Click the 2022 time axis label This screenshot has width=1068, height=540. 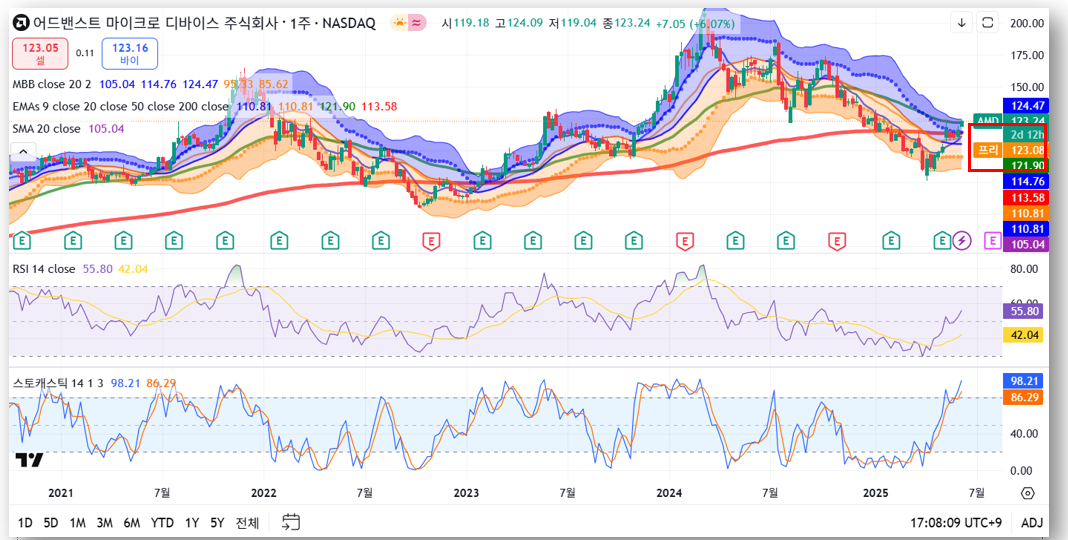click(263, 493)
